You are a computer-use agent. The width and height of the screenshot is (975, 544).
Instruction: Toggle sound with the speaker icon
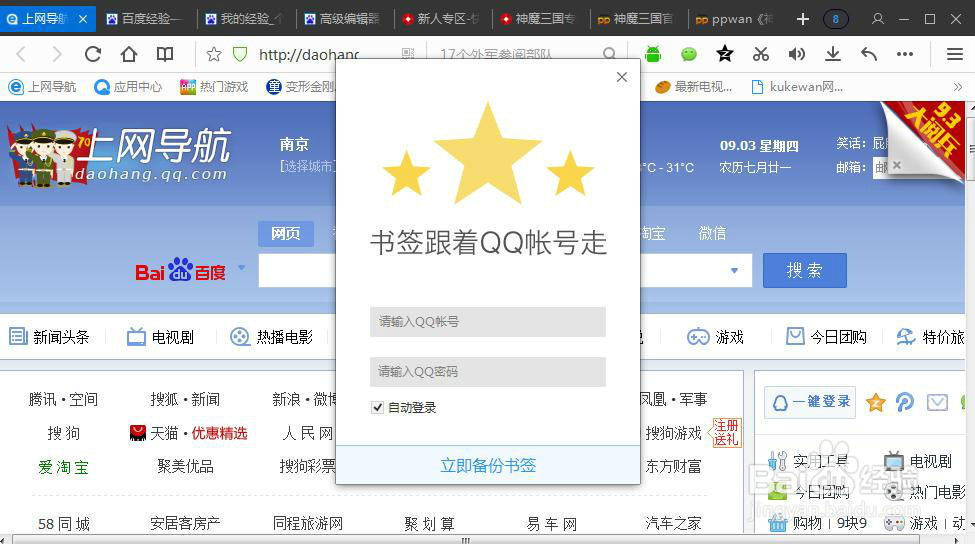pyautogui.click(x=797, y=54)
